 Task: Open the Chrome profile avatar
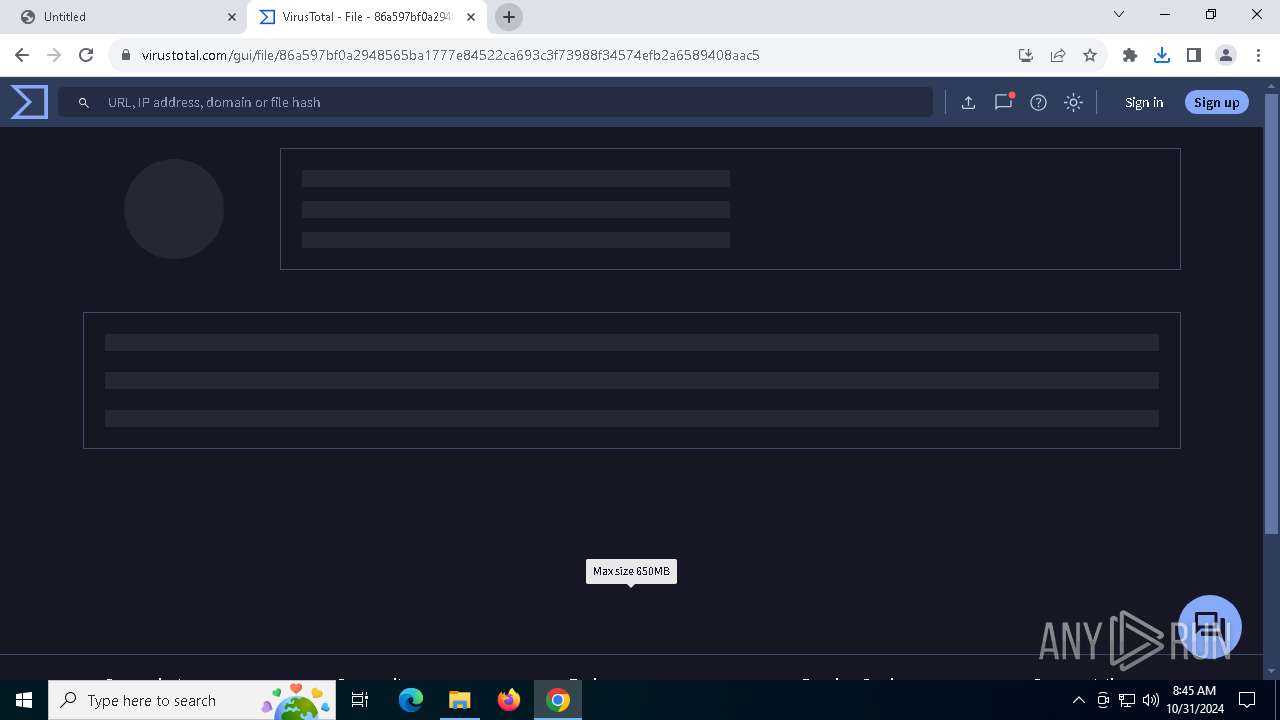(x=1226, y=55)
